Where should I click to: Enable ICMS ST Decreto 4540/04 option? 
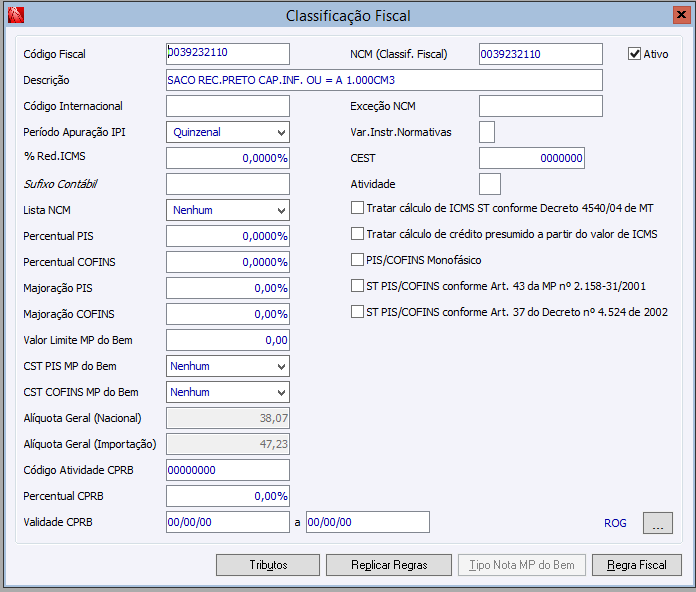click(358, 208)
